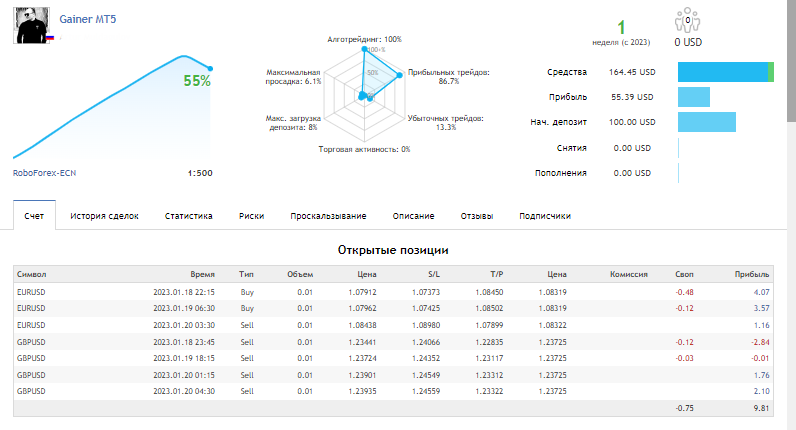Image resolution: width=796 pixels, height=430 pixels.
Task: Click time cell 2023.01.19 06:30
Action: [184, 308]
